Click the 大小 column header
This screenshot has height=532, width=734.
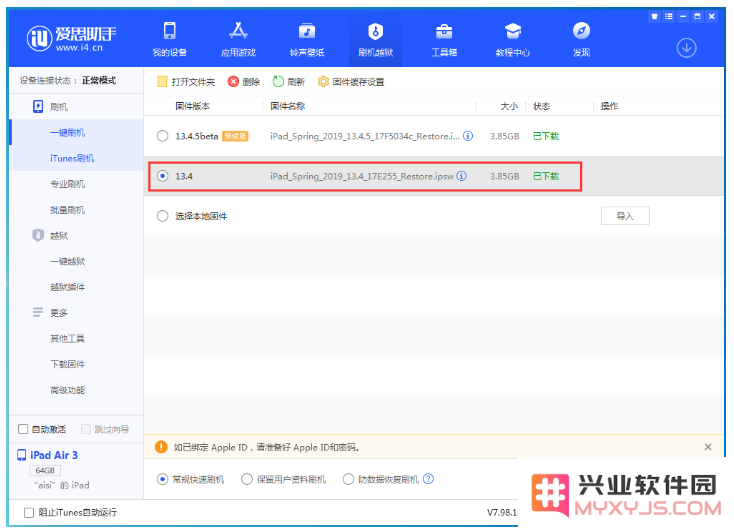pos(509,106)
